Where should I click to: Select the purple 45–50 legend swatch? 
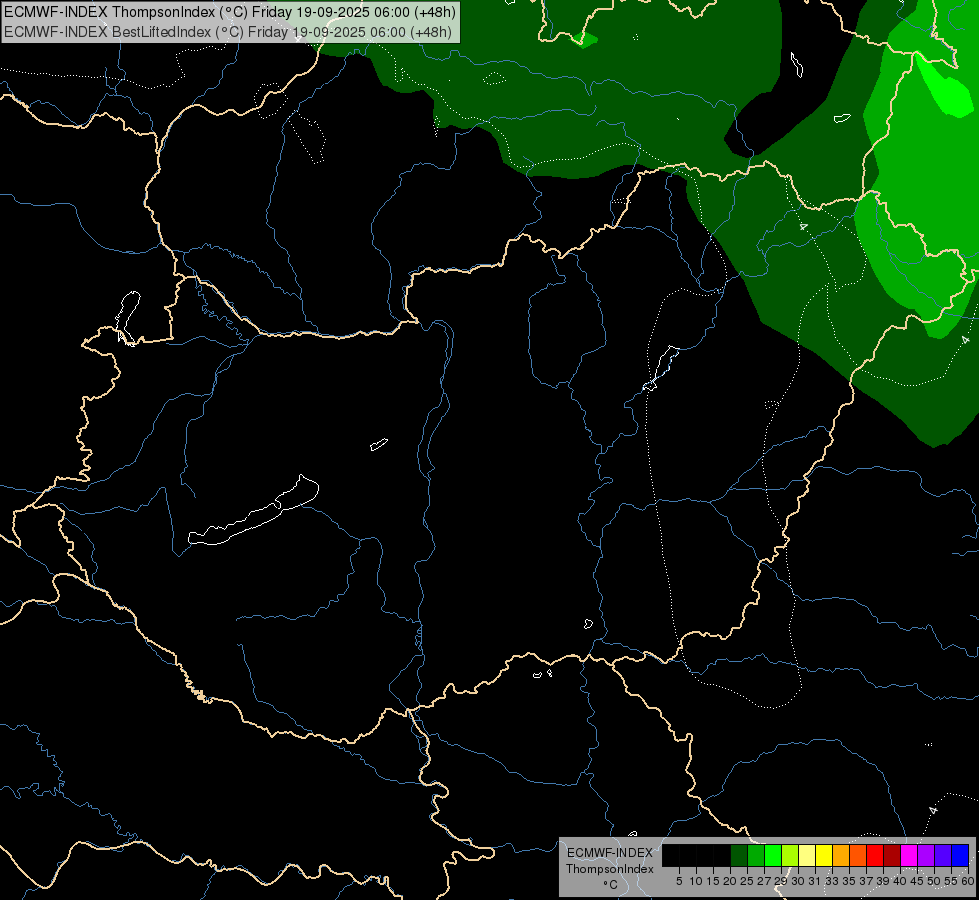pos(926,855)
